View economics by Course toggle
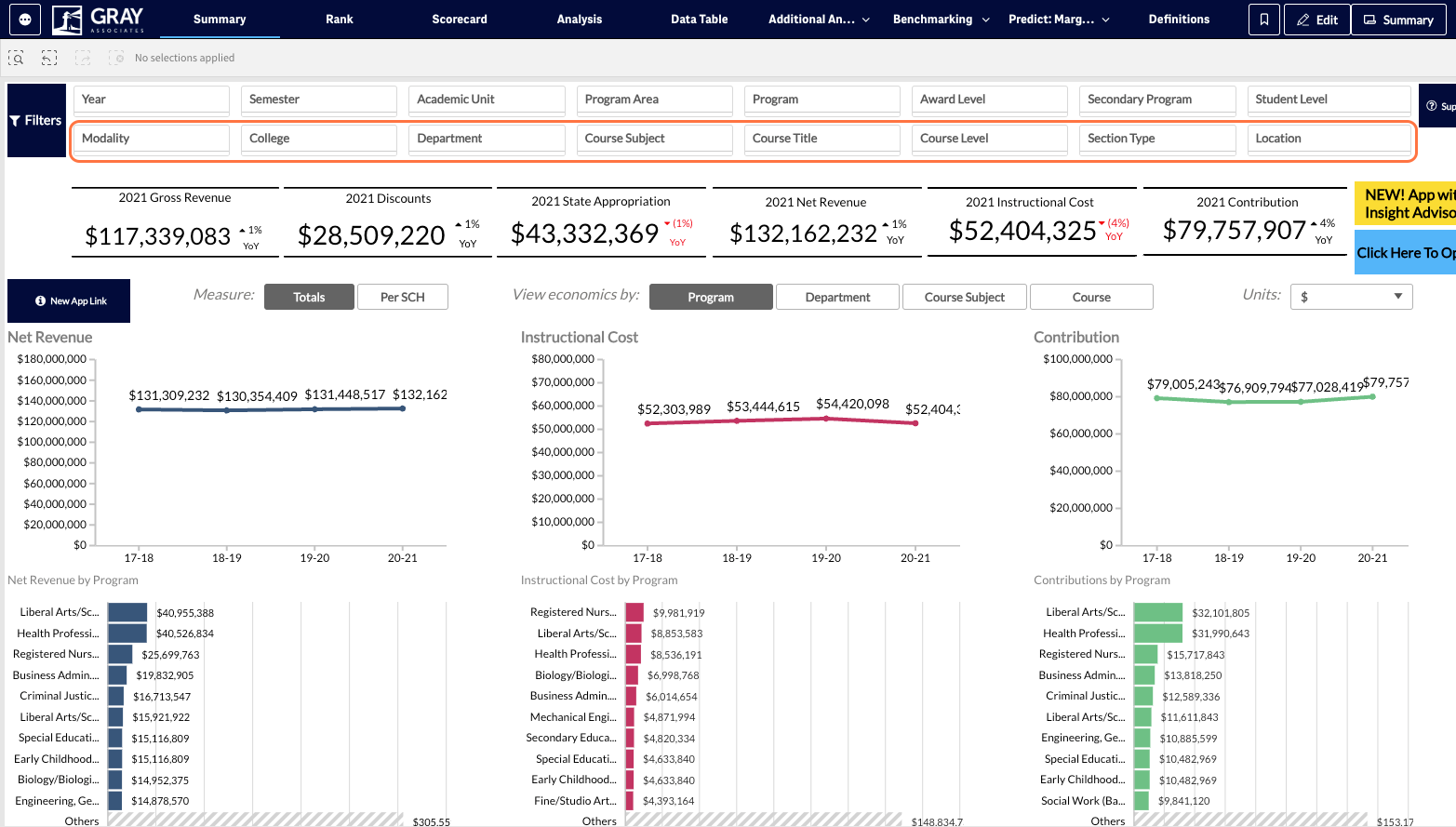Screen dimensions: 1456x827 [x=1091, y=297]
